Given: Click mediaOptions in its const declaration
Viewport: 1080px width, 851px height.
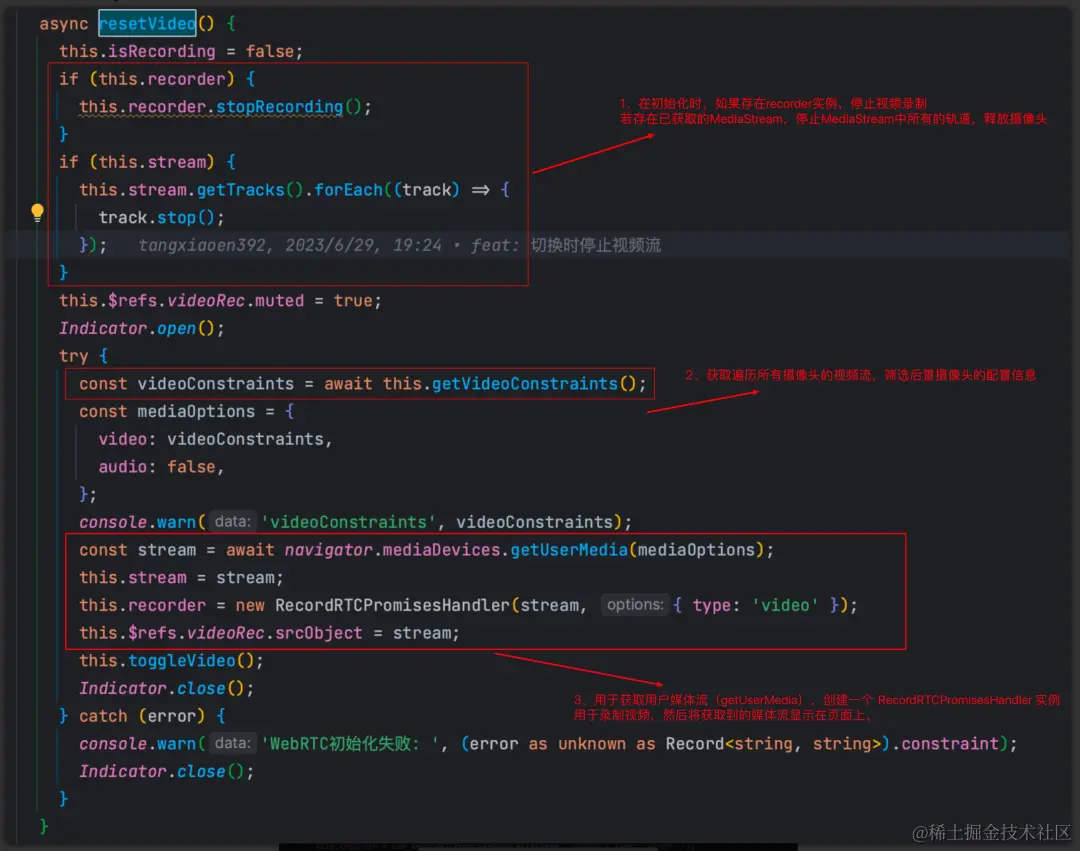Looking at the screenshot, I should (196, 412).
